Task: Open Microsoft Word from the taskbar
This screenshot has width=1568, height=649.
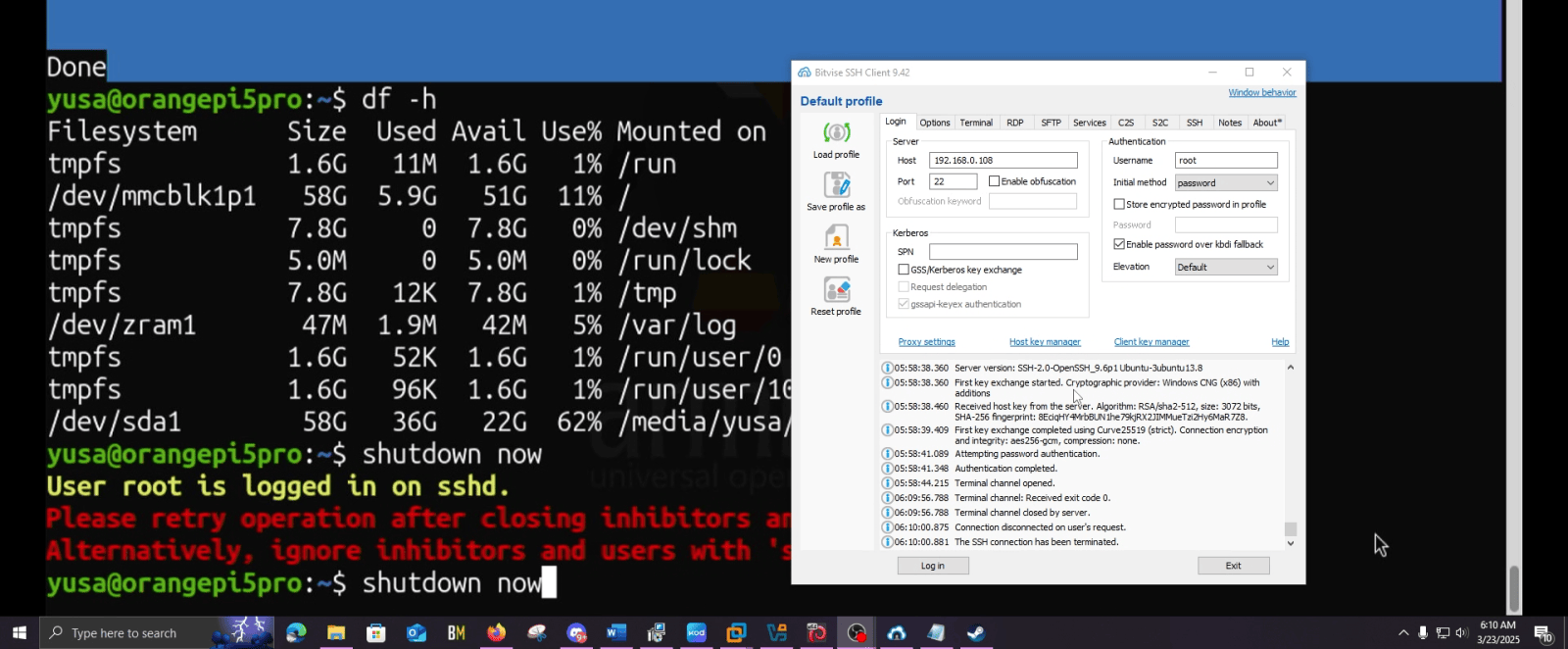Action: [616, 633]
